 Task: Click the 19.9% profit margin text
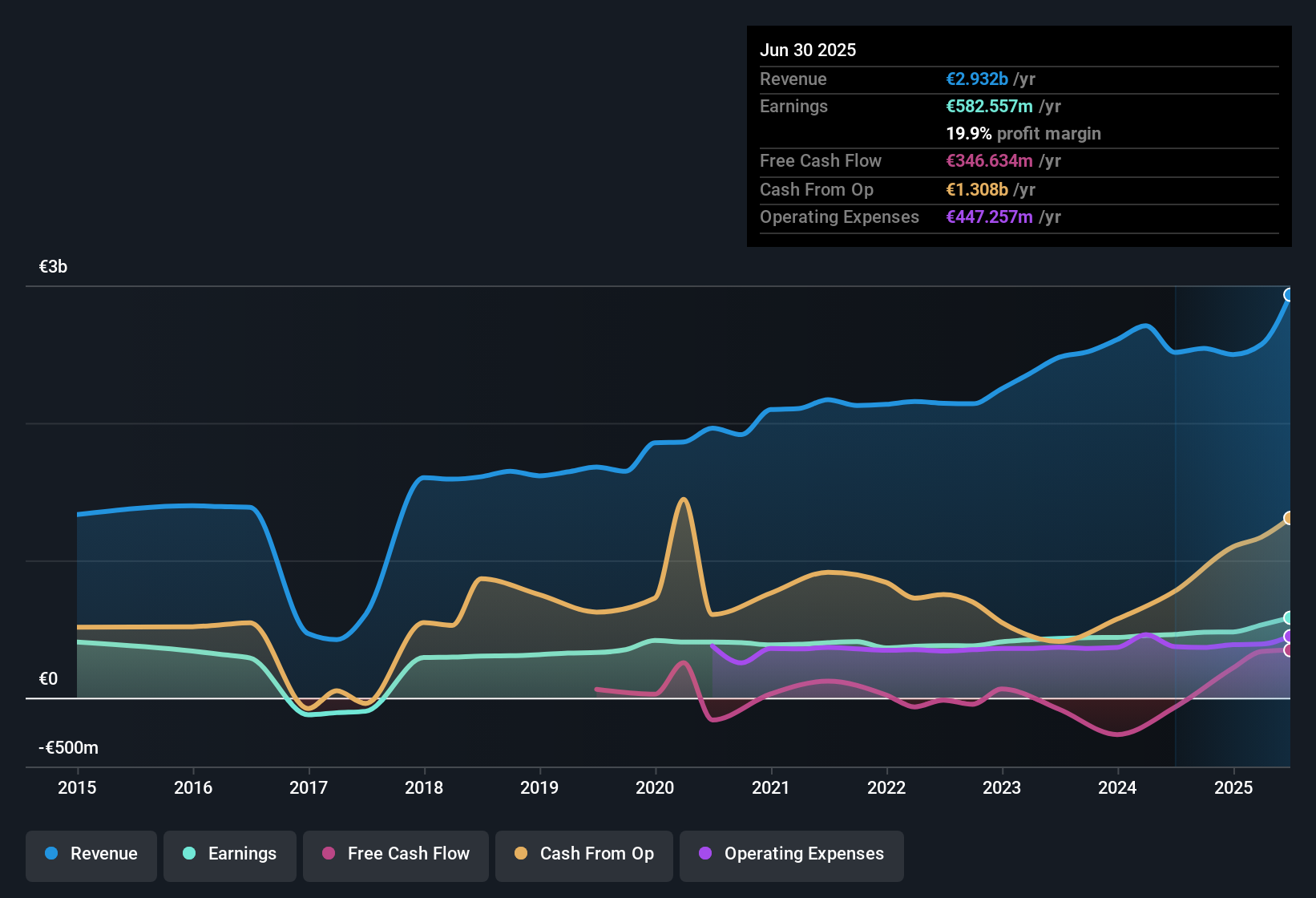pyautogui.click(x=1023, y=133)
